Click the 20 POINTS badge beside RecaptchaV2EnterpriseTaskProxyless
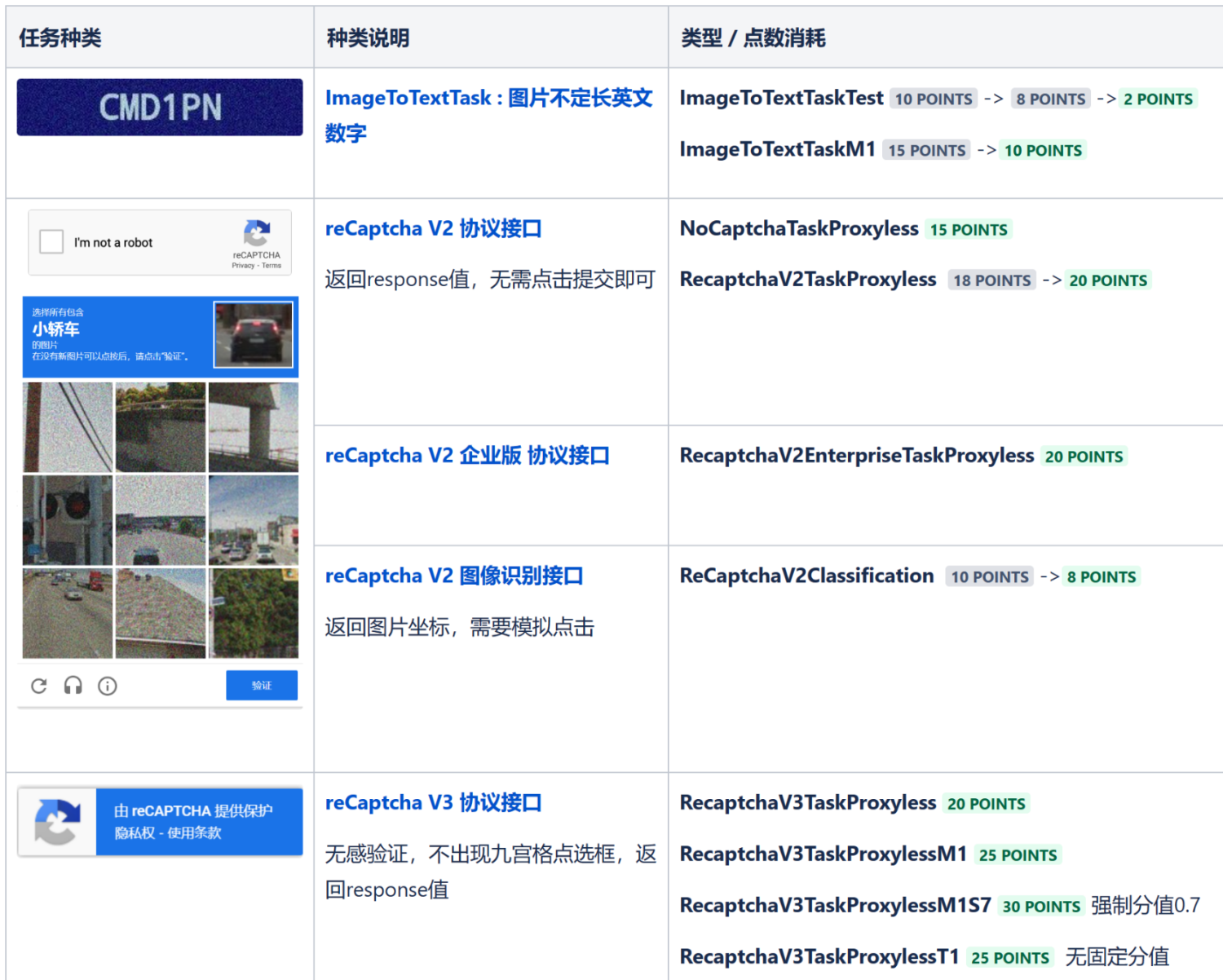1223x980 pixels. (x=1084, y=457)
